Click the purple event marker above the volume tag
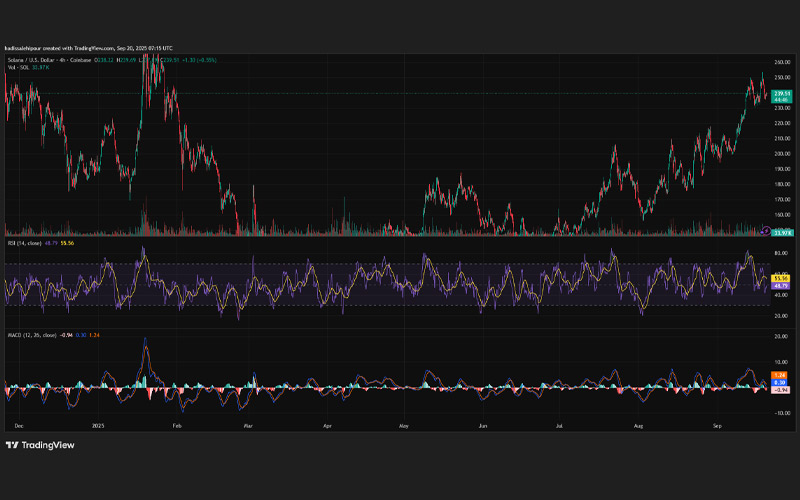The height and width of the screenshot is (500, 800). coord(765,230)
